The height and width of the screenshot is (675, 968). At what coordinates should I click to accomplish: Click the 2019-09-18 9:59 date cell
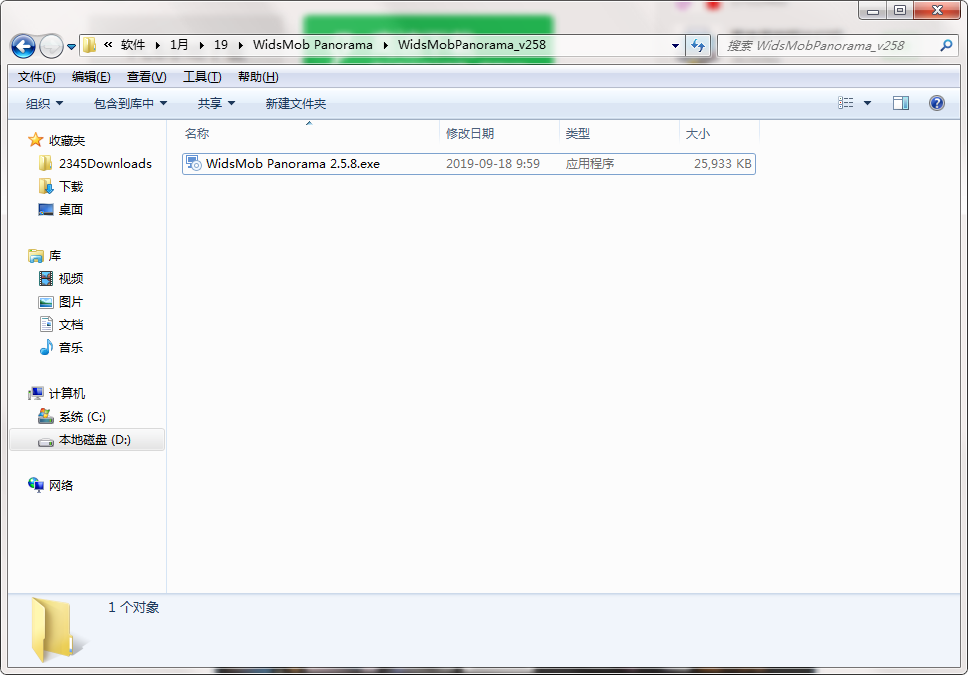tap(493, 164)
